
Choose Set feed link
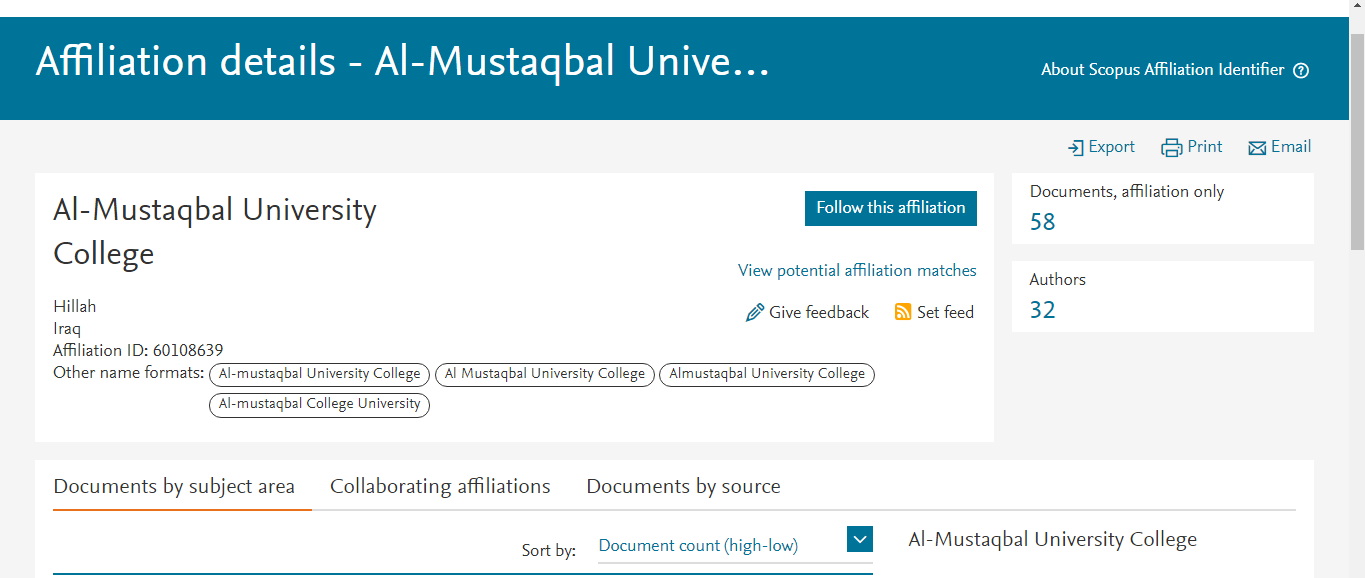click(x=945, y=313)
